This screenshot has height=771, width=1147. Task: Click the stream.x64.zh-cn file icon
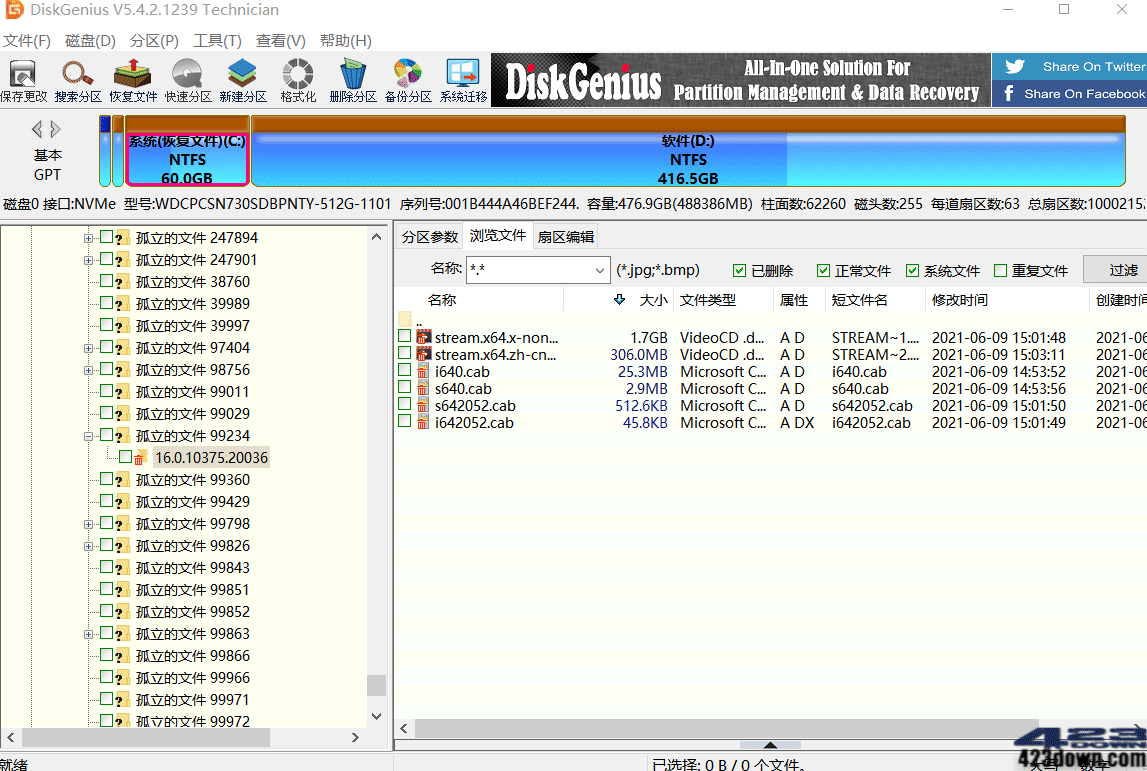424,354
